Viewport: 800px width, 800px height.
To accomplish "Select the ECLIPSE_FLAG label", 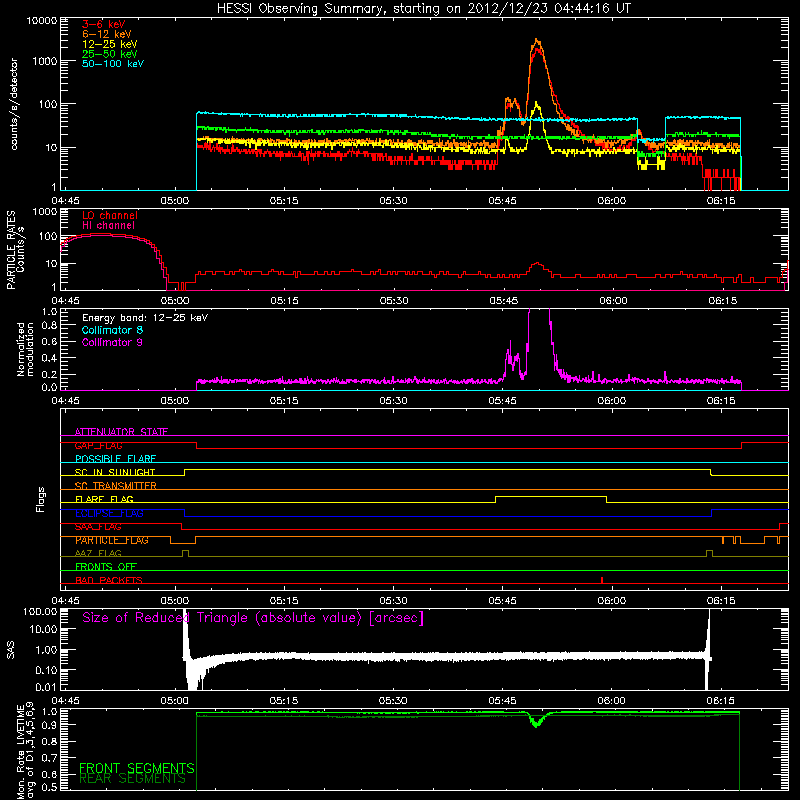I will coord(109,513).
